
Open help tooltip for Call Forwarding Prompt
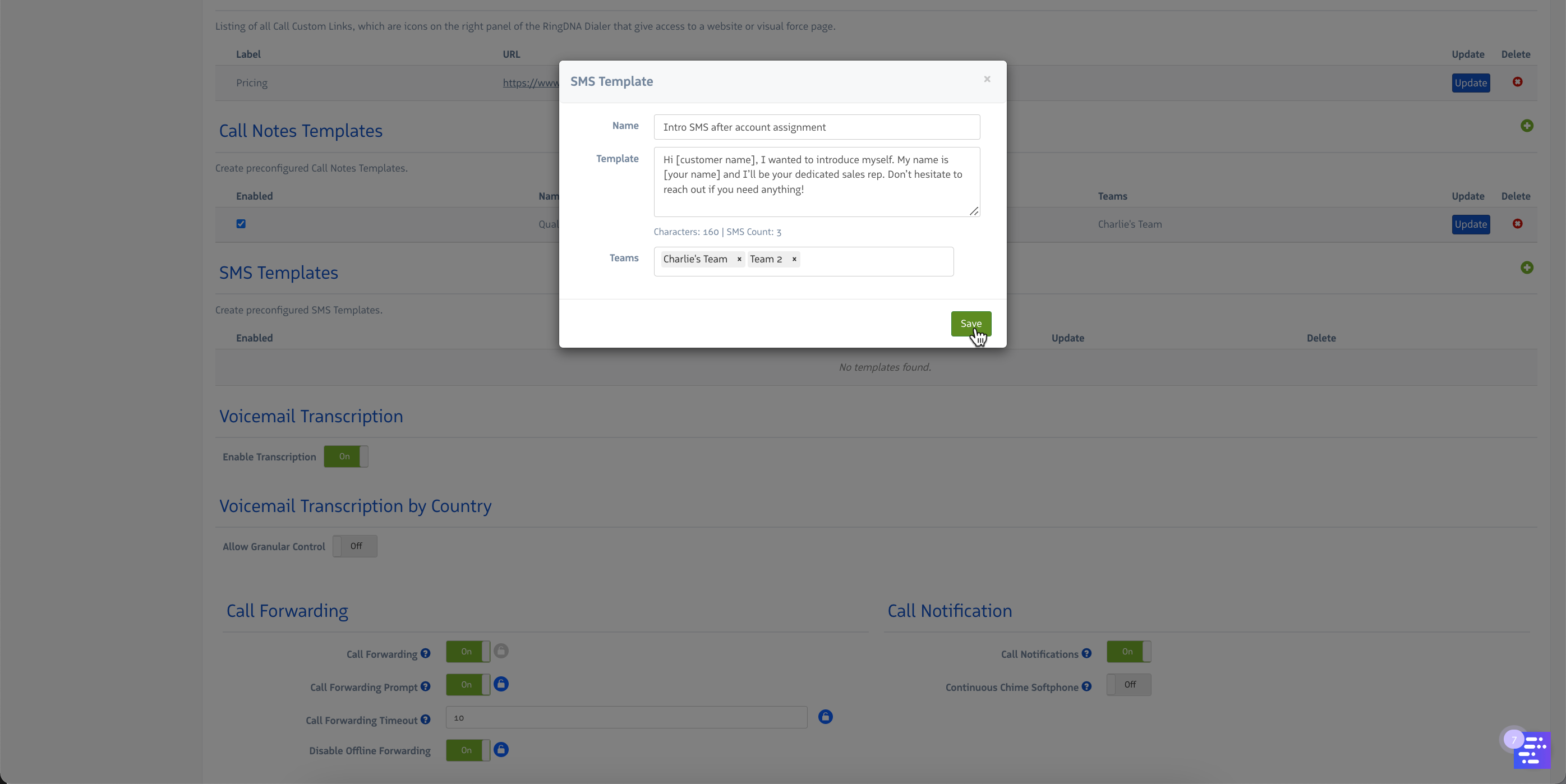coord(426,686)
